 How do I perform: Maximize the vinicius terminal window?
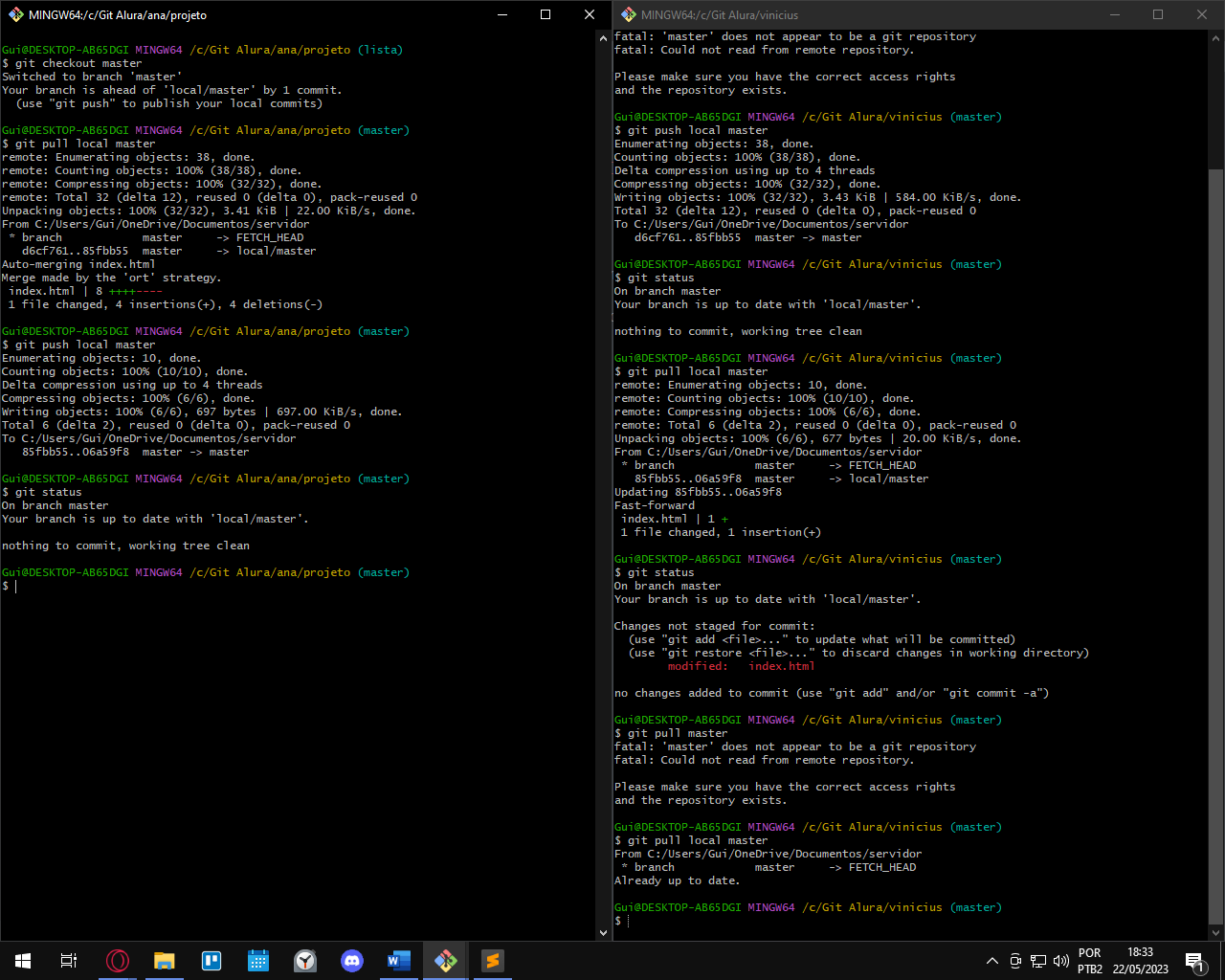click(1158, 14)
